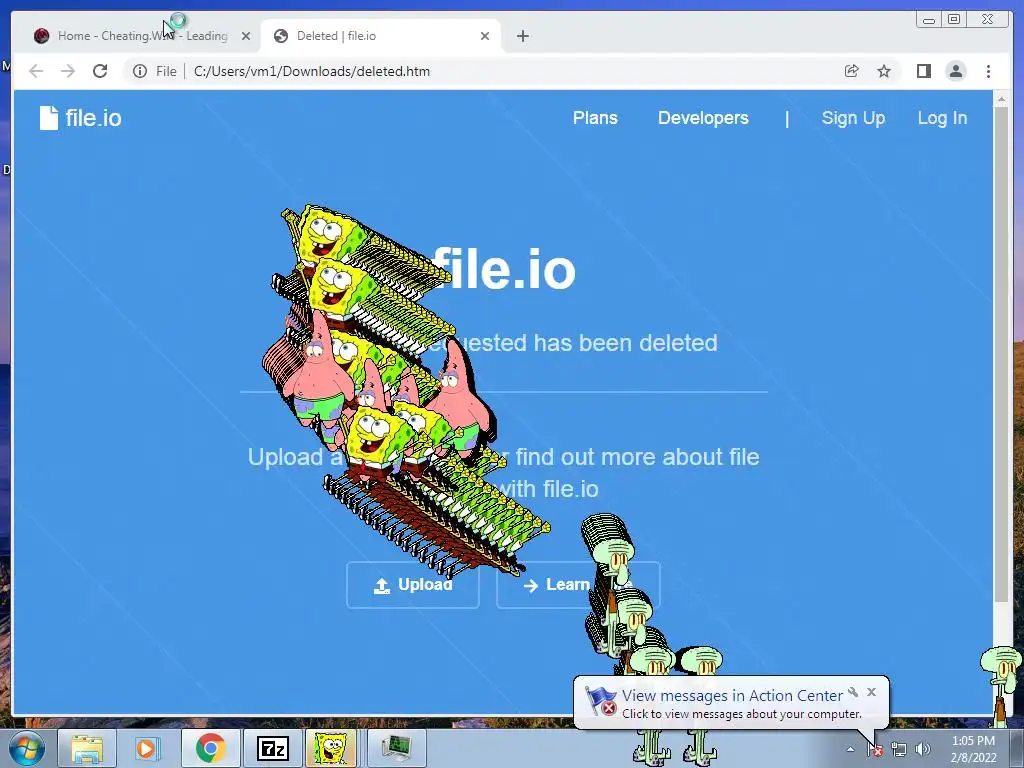Click the wrench icon in notification balloon

coord(853,692)
